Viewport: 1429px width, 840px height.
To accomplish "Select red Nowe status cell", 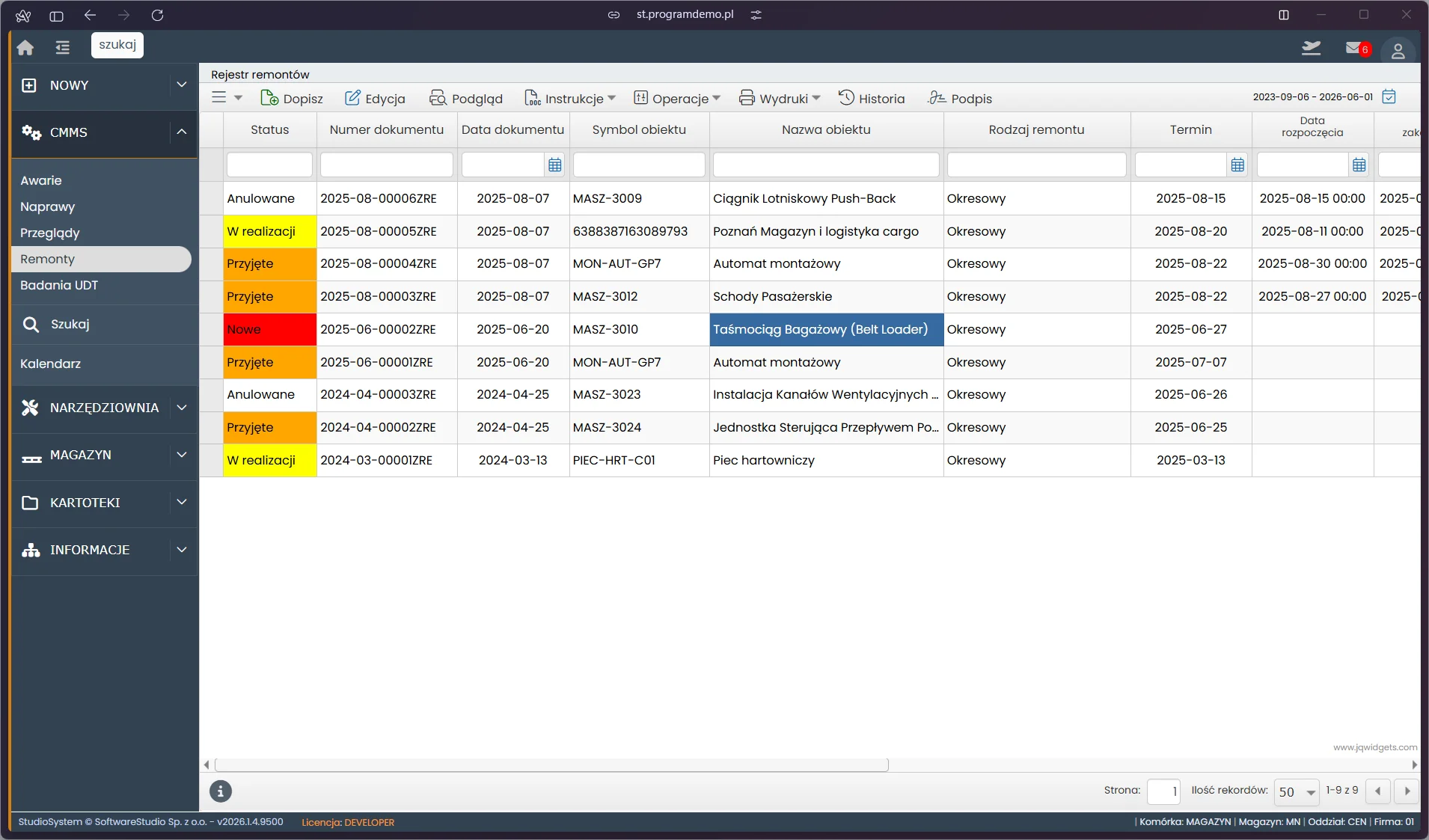I will [269, 329].
